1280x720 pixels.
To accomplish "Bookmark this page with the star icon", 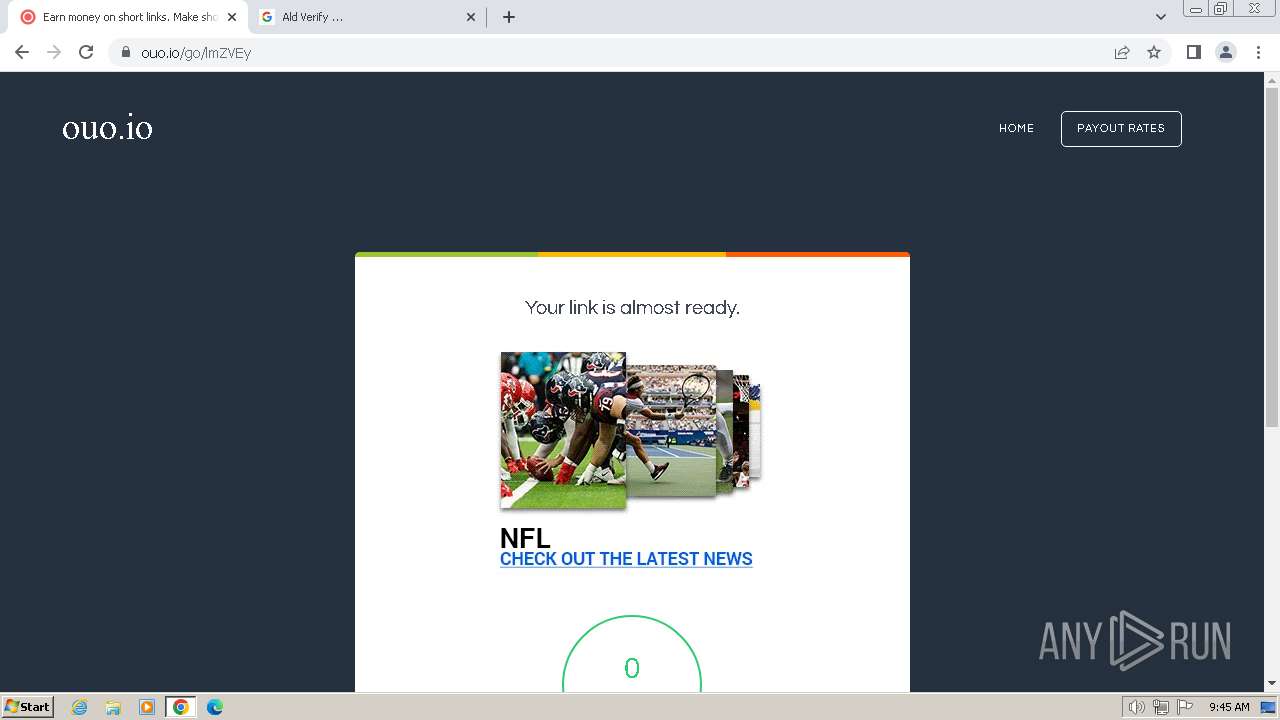I will [x=1154, y=52].
